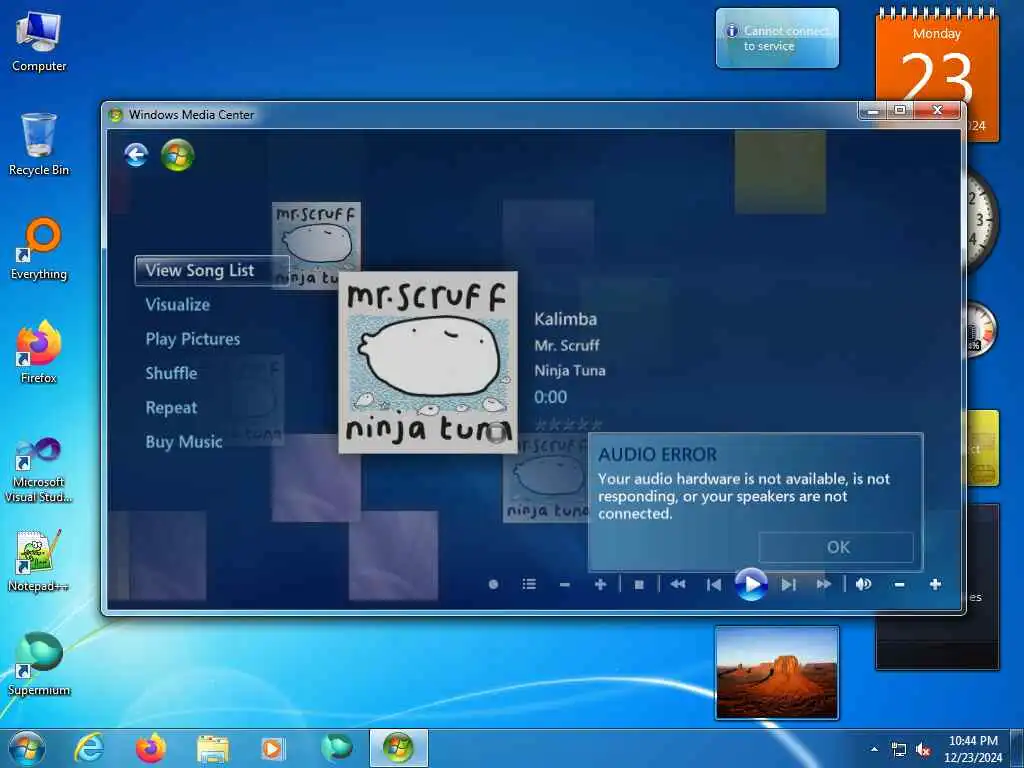Image resolution: width=1024 pixels, height=768 pixels.
Task: Click the star rating under track time
Action: click(x=568, y=425)
